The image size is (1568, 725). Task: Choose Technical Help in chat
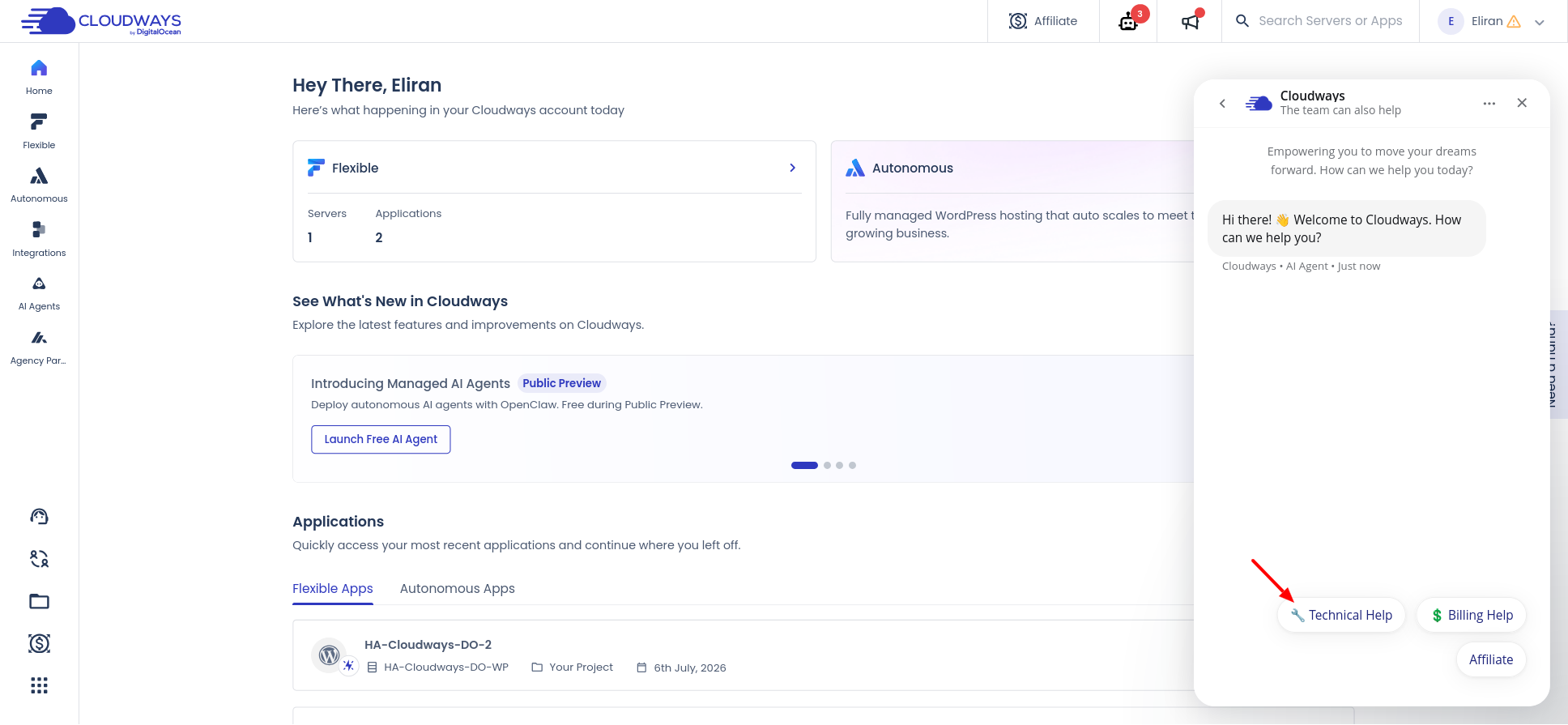coord(1341,616)
